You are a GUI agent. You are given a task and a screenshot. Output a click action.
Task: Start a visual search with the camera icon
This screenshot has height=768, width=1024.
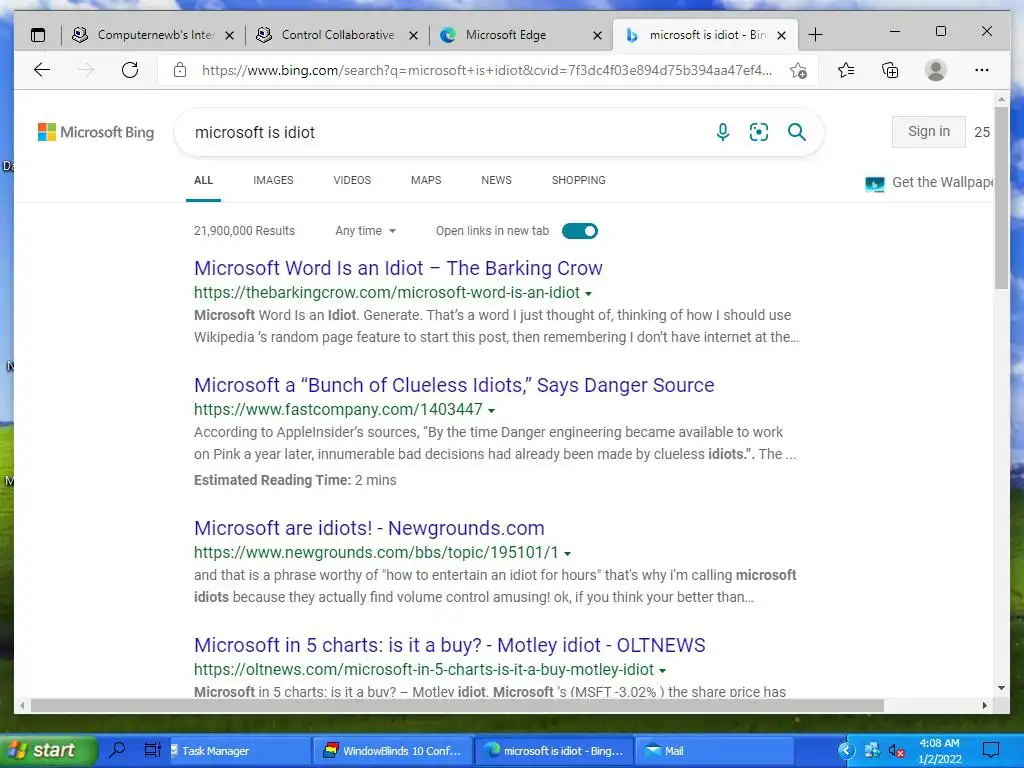pyautogui.click(x=759, y=133)
